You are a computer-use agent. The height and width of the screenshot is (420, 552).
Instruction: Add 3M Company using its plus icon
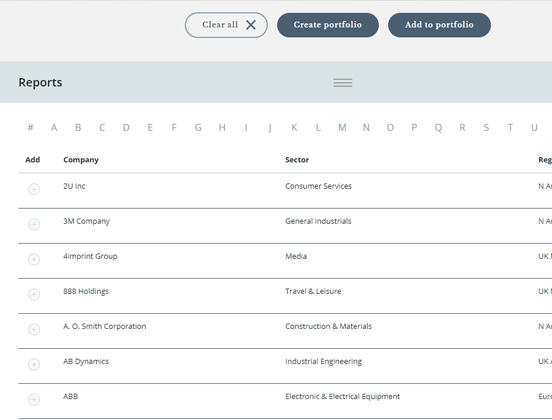tap(34, 224)
